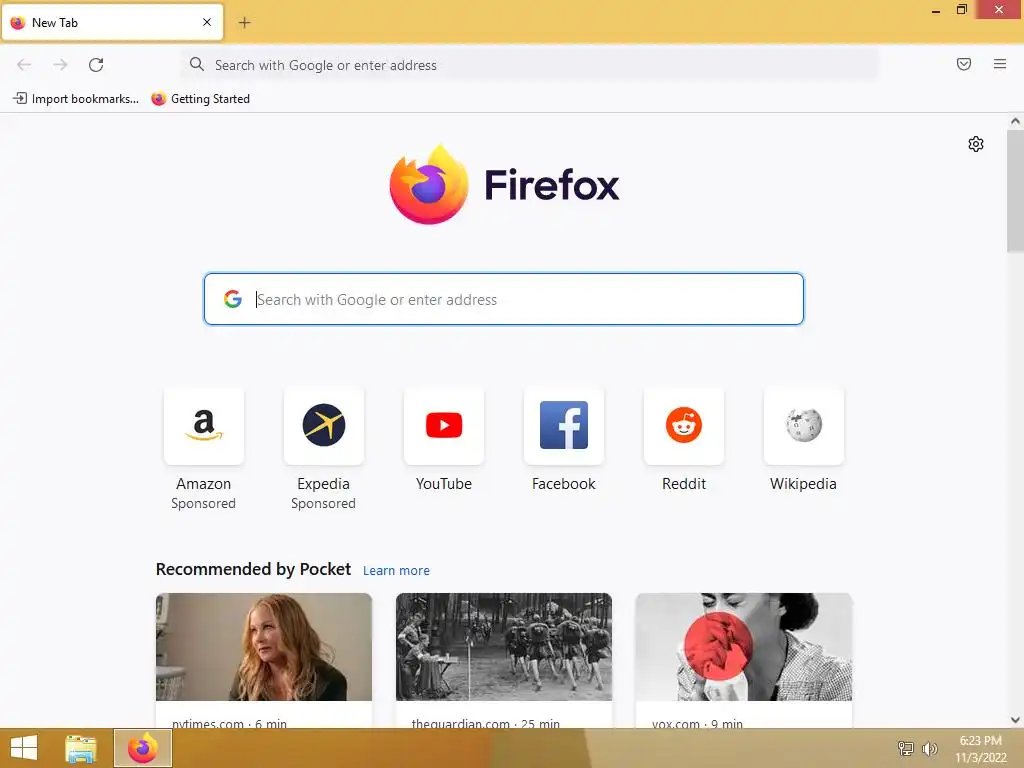
Task: Click the vertical scrollbar thumb
Action: click(1015, 190)
